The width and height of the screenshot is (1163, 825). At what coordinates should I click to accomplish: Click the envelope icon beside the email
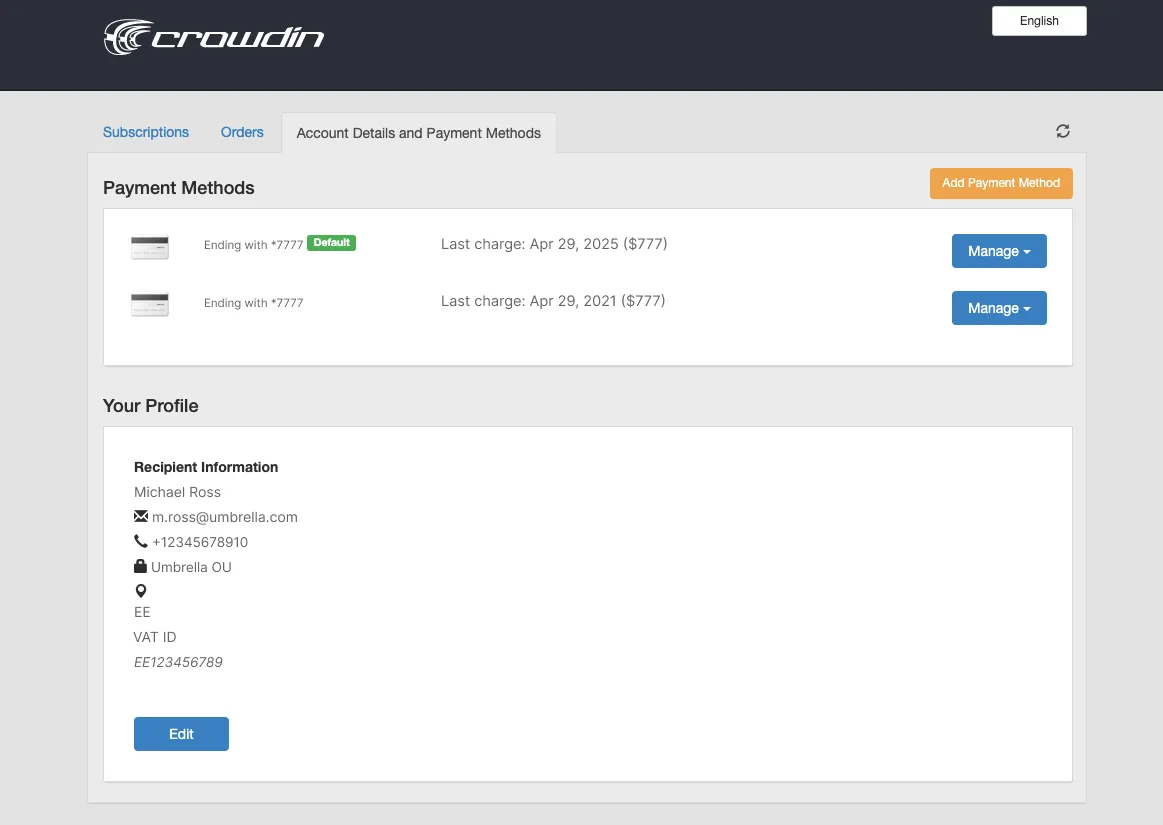[x=141, y=517]
